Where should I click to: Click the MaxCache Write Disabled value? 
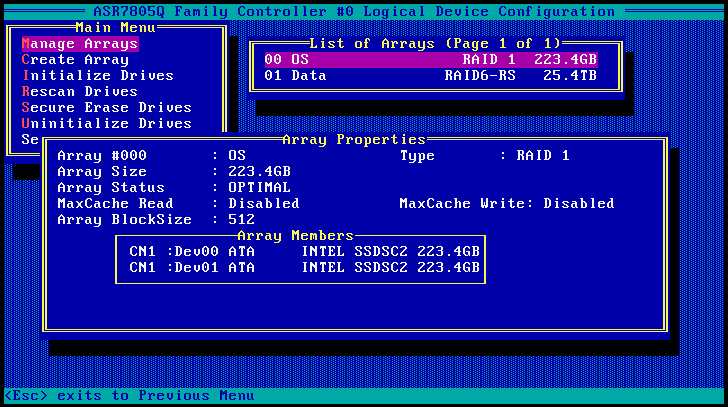point(579,203)
